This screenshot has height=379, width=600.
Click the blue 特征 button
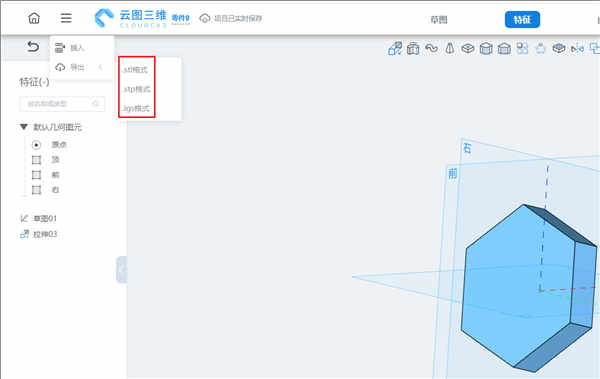[522, 20]
